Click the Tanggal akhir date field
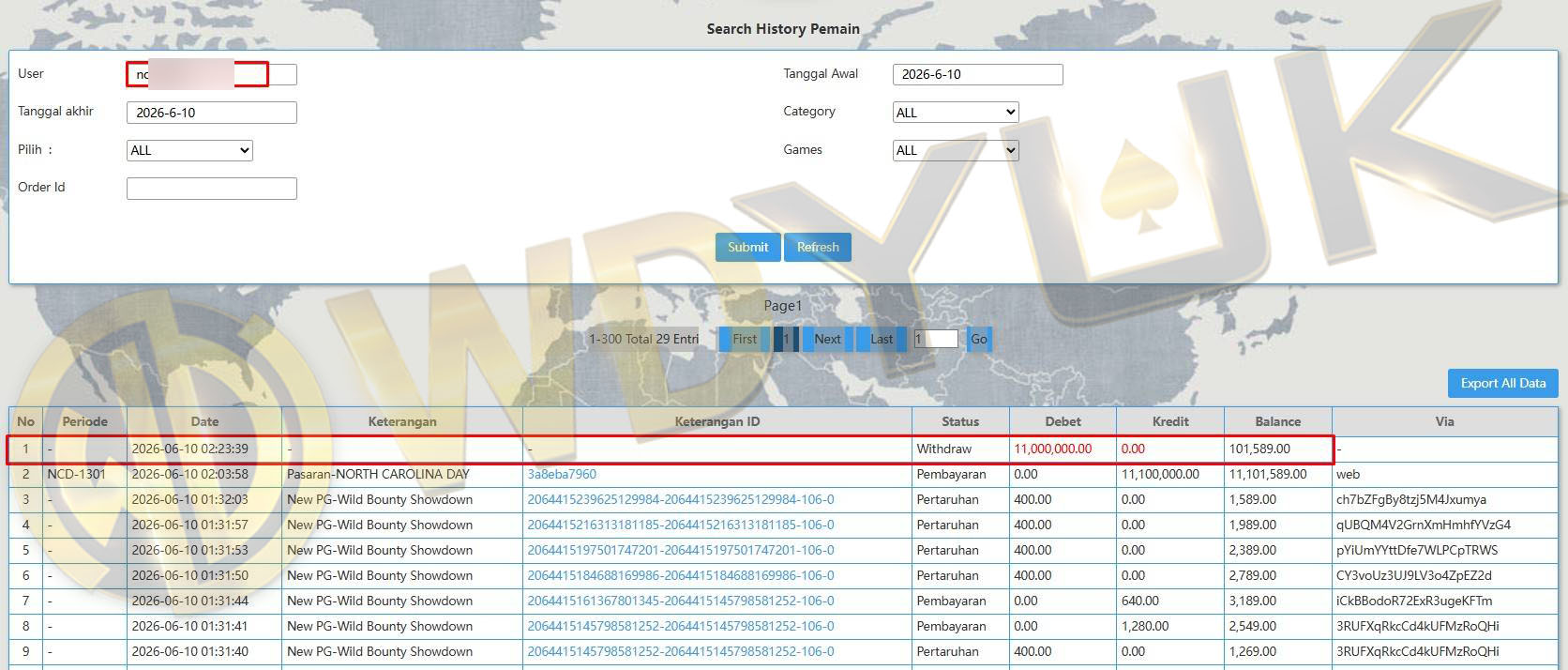Viewport: 1568px width, 670px height. [212, 113]
